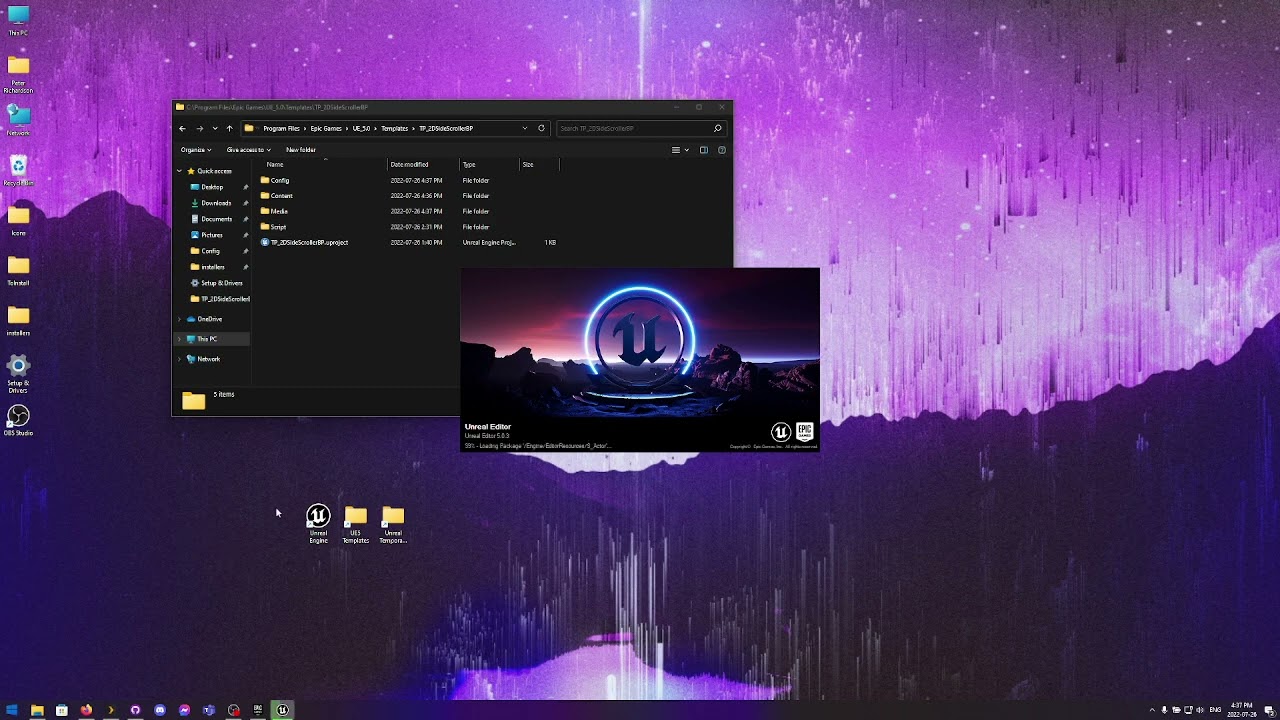Toggle the preview pane icon

704,150
